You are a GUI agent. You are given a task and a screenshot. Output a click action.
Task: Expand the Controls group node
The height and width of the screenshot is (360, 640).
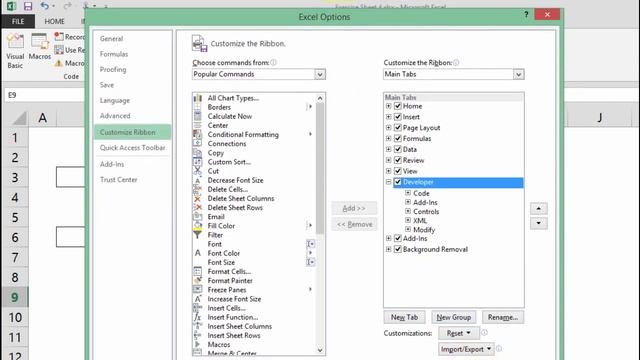(x=408, y=211)
